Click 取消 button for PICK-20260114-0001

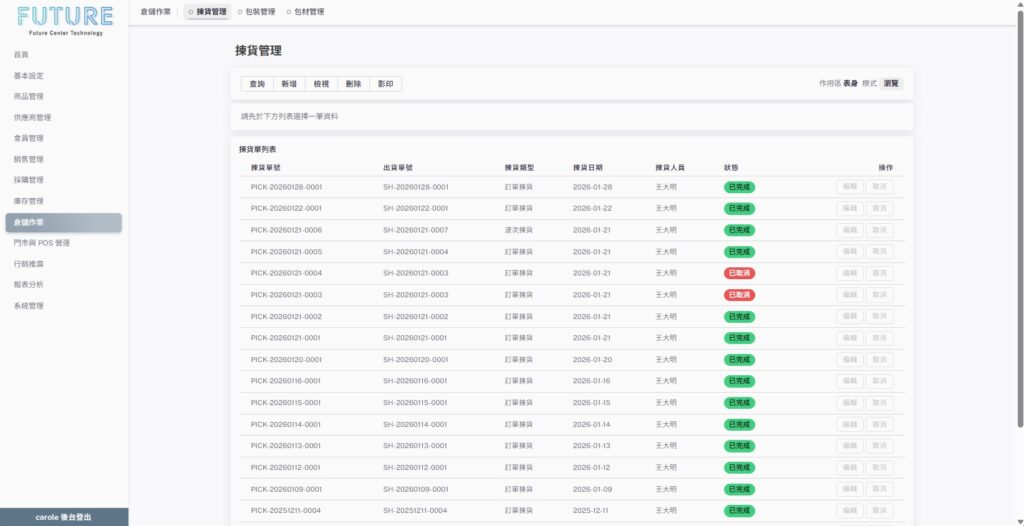coord(880,425)
